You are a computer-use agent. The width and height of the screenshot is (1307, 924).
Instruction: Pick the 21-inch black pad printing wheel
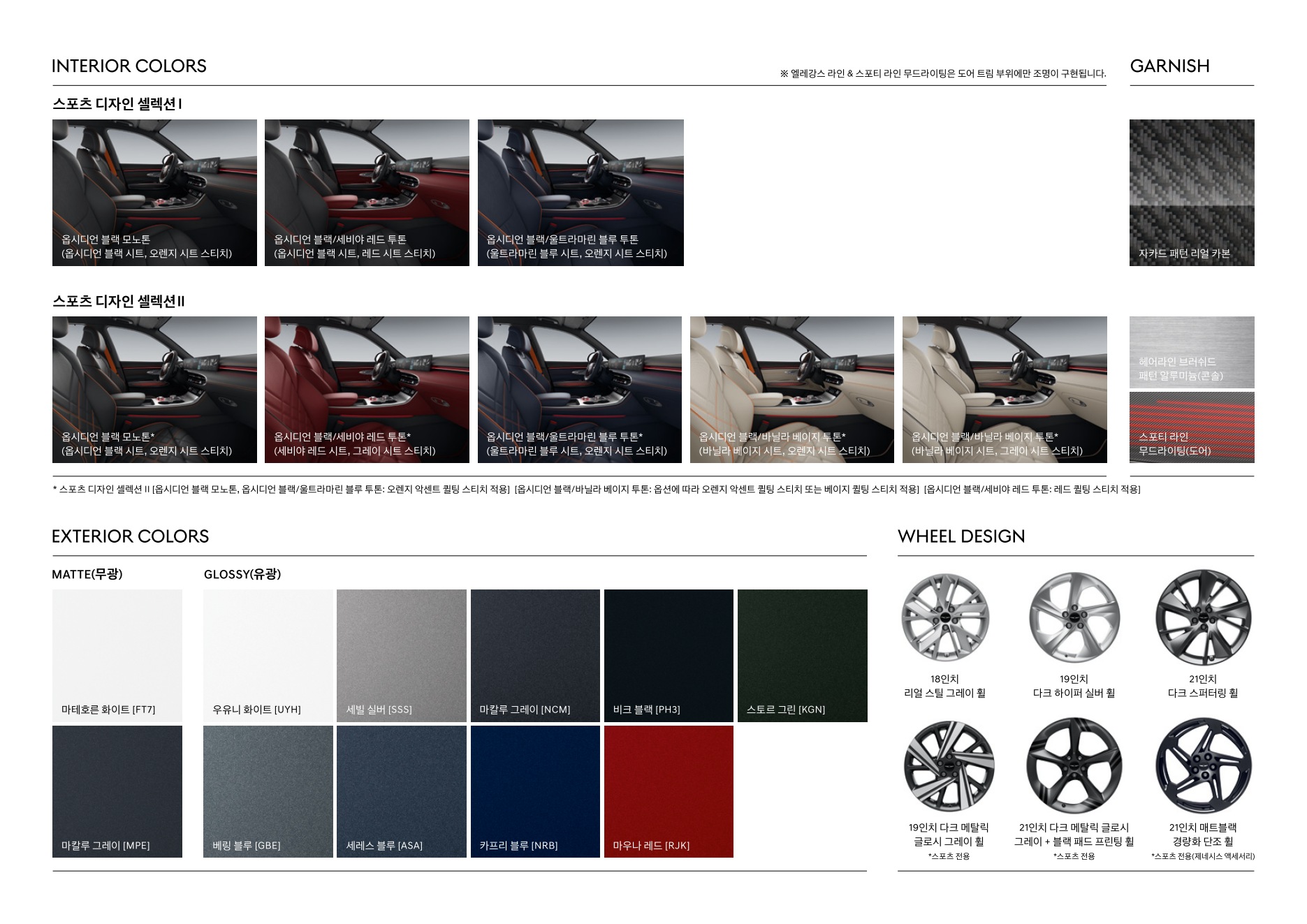click(x=1074, y=766)
